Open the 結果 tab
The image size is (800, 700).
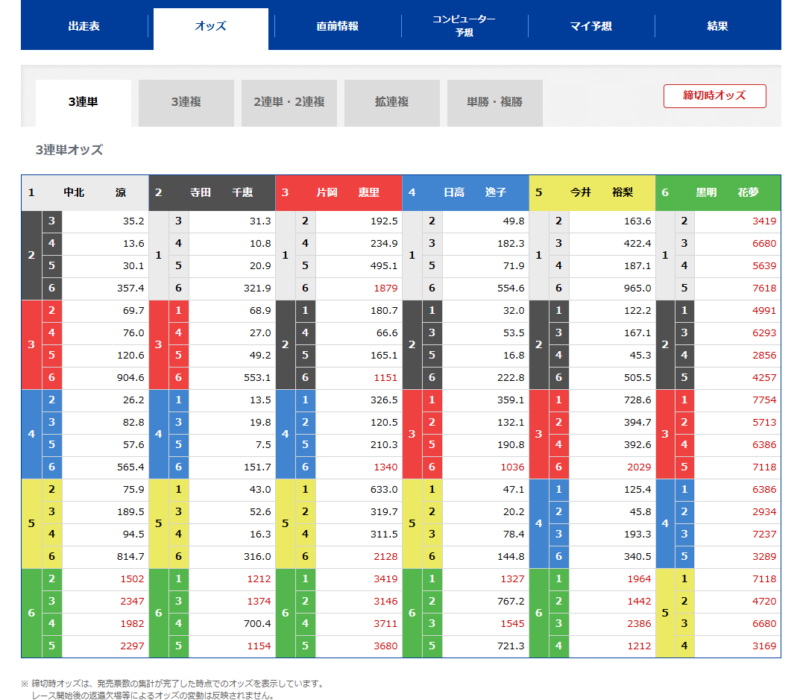coord(716,26)
